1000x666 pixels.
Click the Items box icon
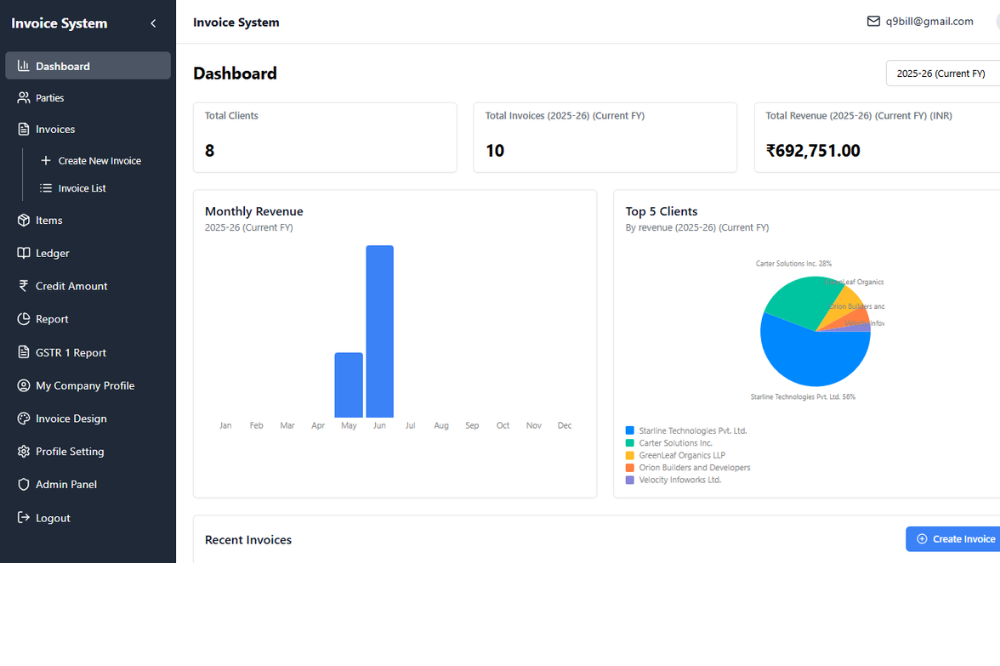tap(24, 220)
